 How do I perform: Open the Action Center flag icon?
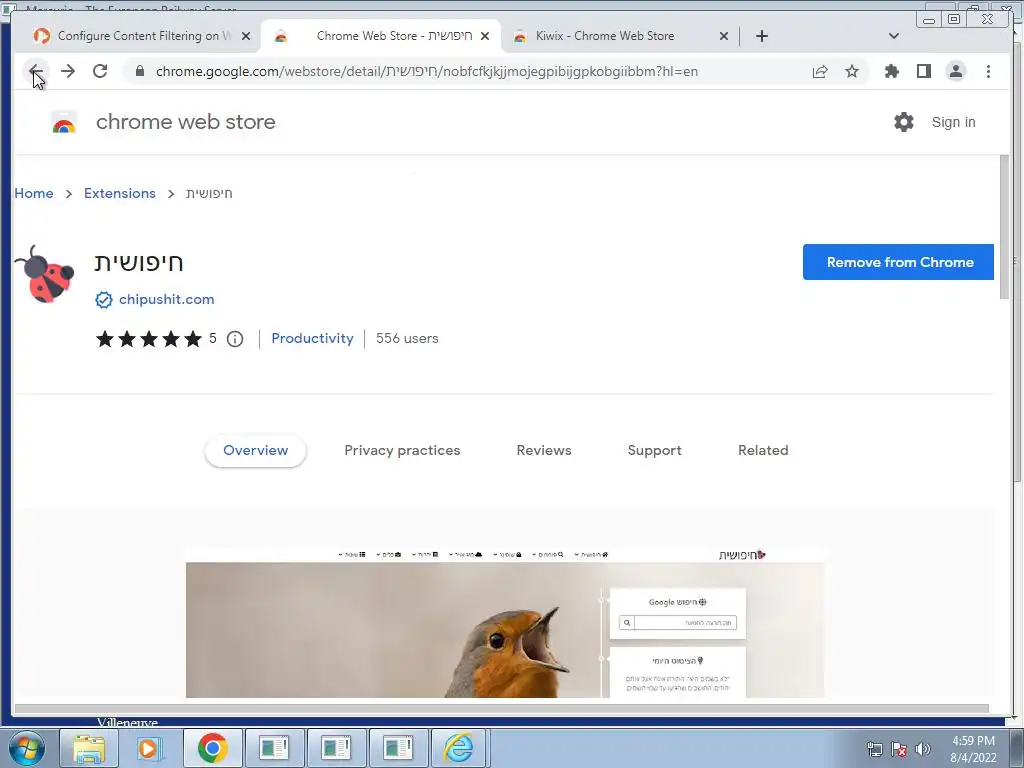point(899,748)
